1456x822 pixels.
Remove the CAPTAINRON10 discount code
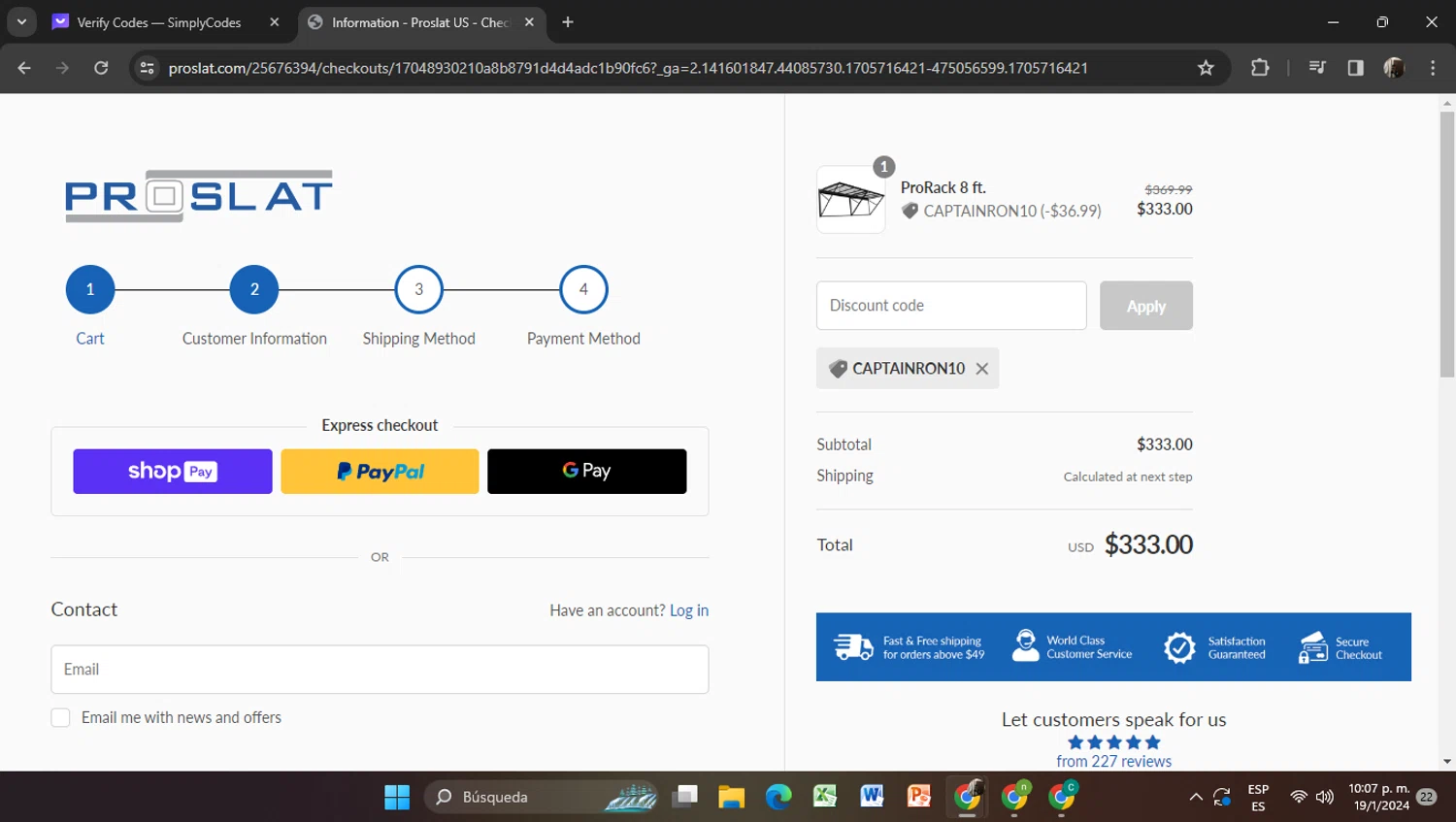[982, 369]
